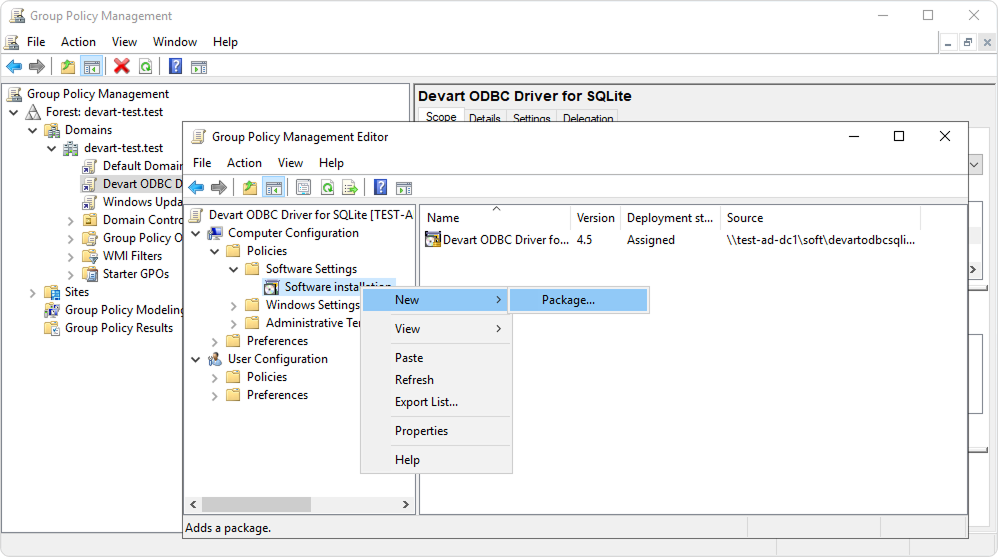Collapse User Configuration node
This screenshot has width=998, height=557.
point(196,359)
